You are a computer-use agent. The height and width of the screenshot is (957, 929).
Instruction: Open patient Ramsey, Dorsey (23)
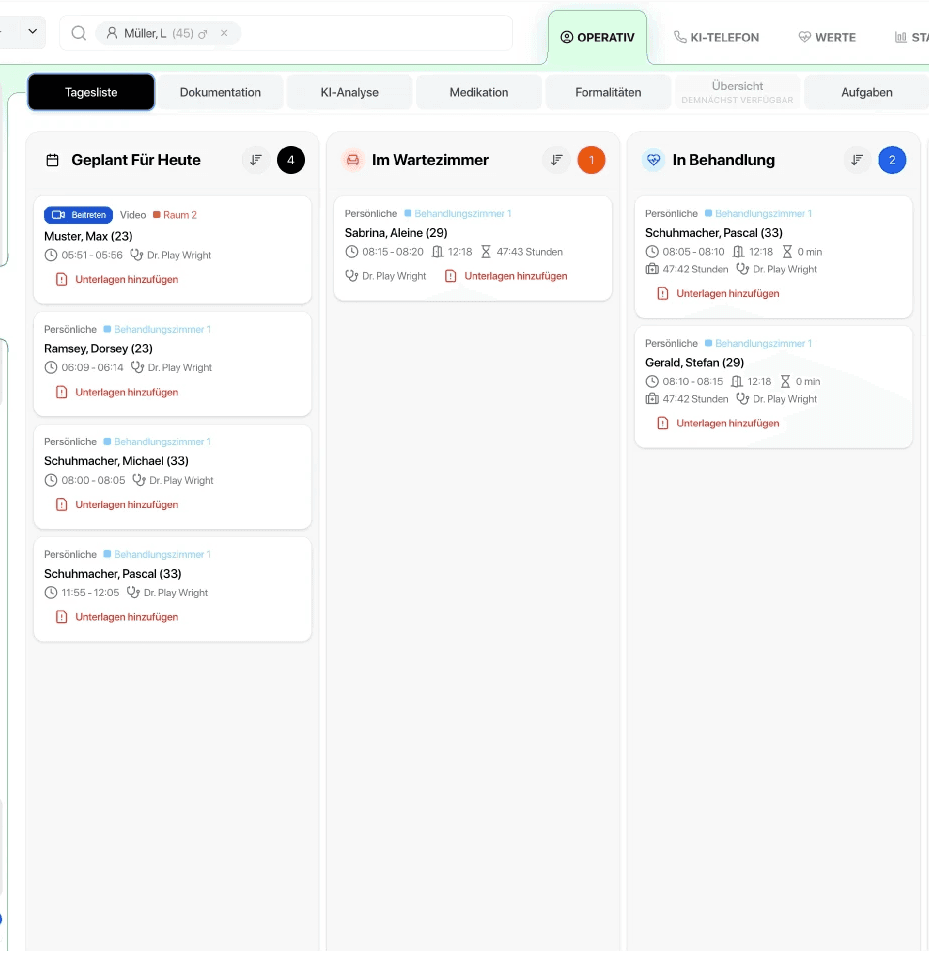coord(98,348)
